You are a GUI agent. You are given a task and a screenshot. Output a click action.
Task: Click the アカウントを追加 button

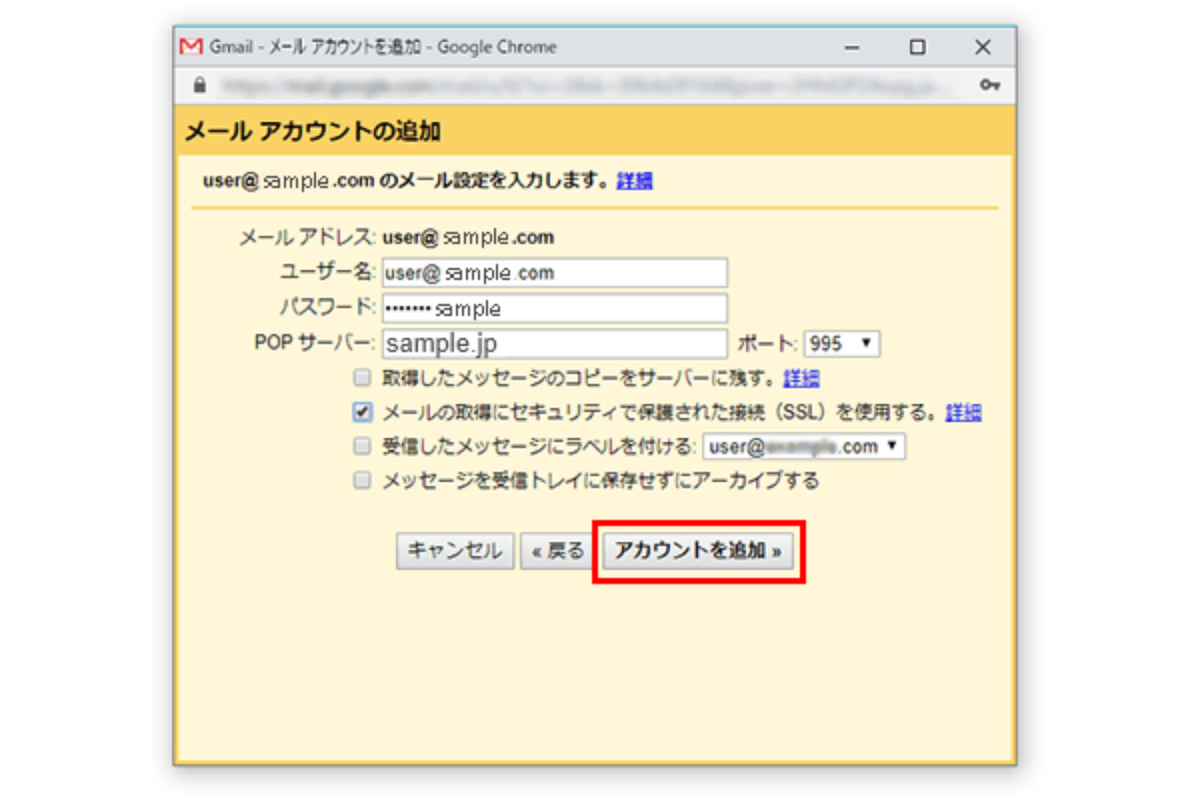(698, 551)
